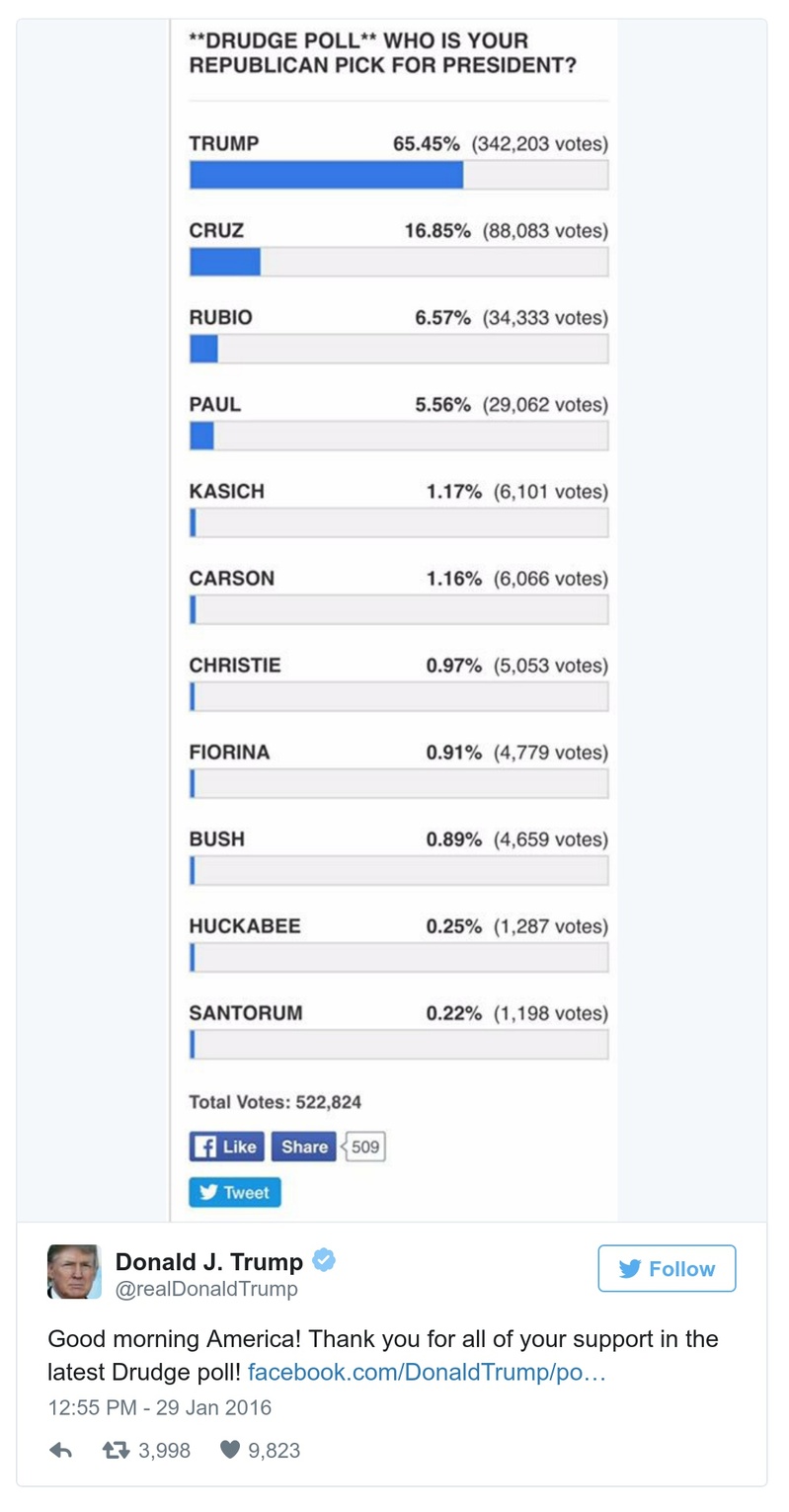
Task: Click the blue verified badge
Action: 324,1260
